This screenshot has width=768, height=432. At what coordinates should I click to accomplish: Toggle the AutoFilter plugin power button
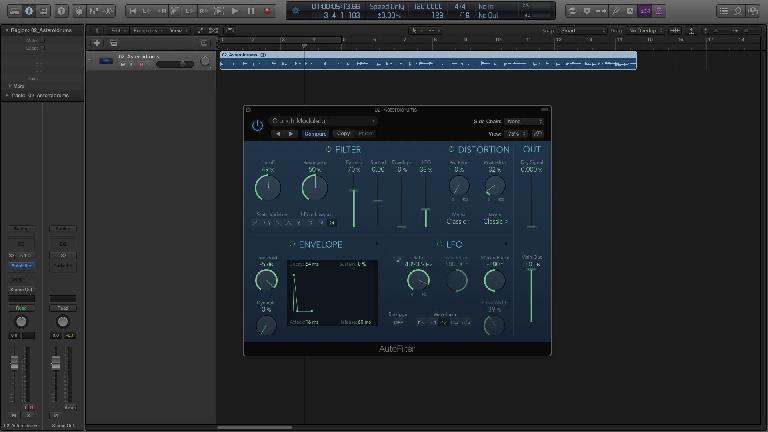(x=257, y=126)
